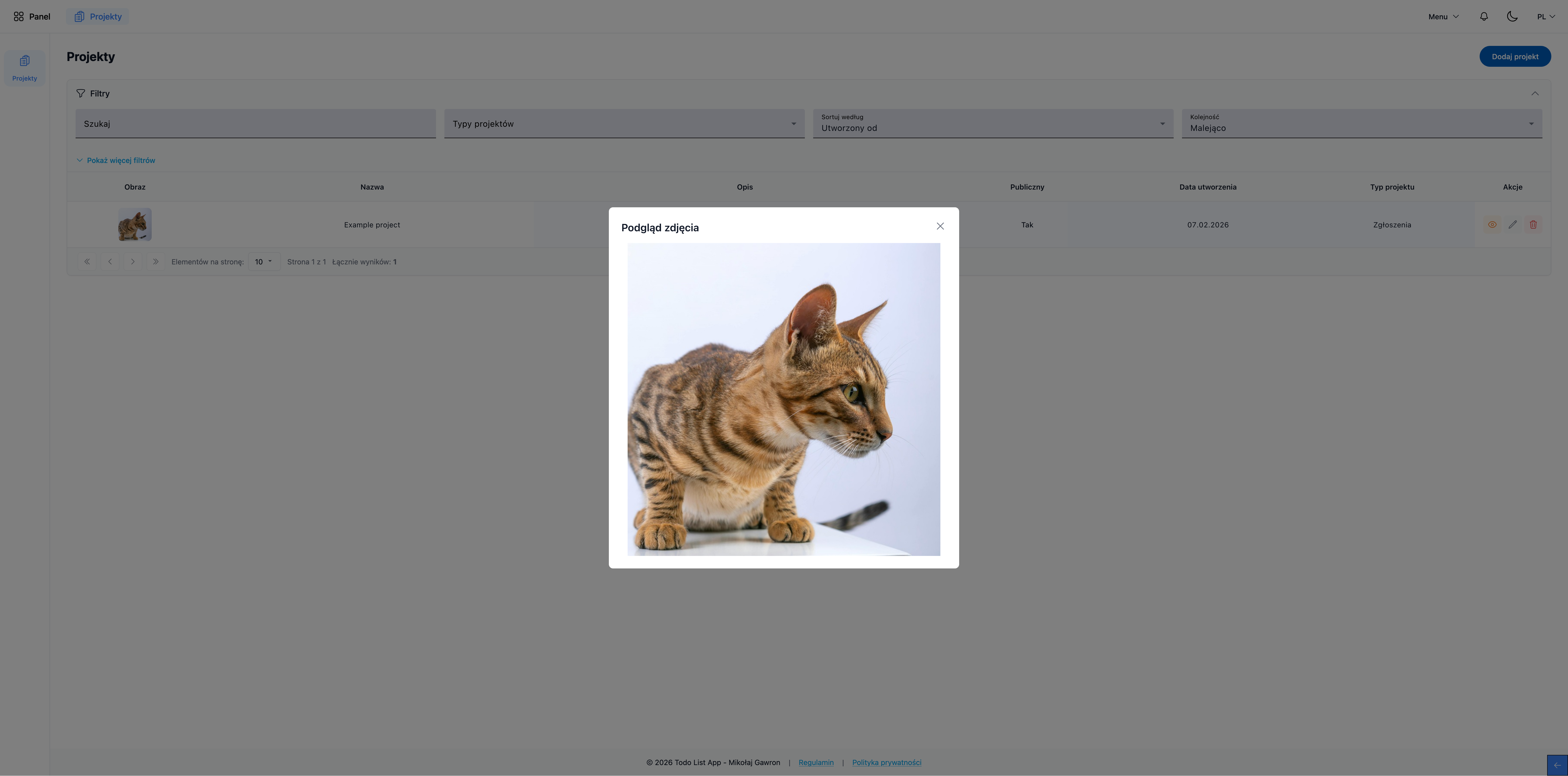
Task: Click the enlarged cat photo preview
Action: pos(783,399)
